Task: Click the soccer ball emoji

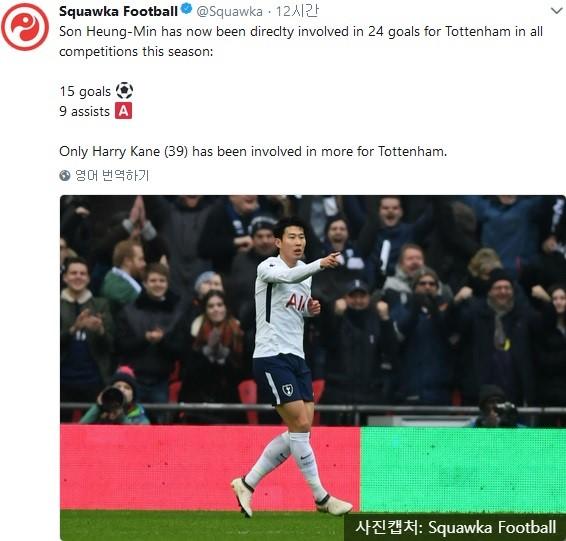Action: point(124,91)
